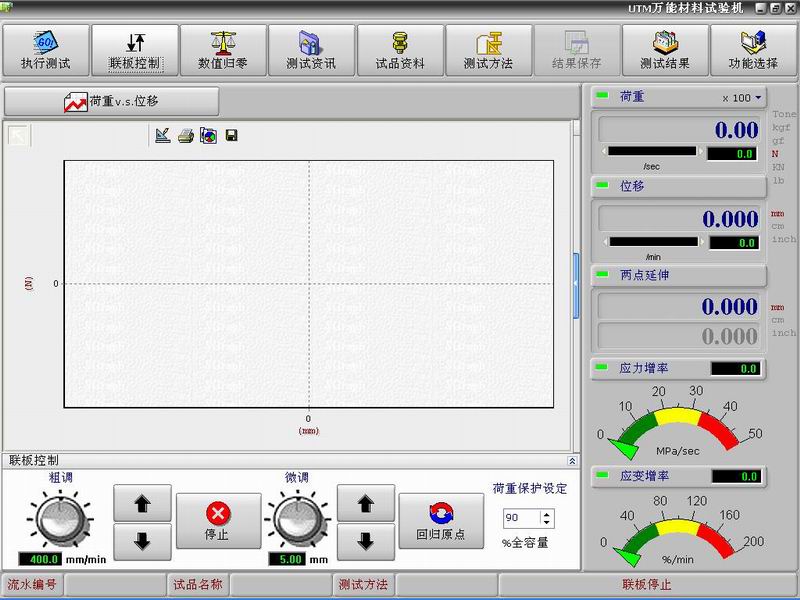Collapse the 联板控制 panel
This screenshot has width=800, height=600.
pyautogui.click(x=572, y=461)
